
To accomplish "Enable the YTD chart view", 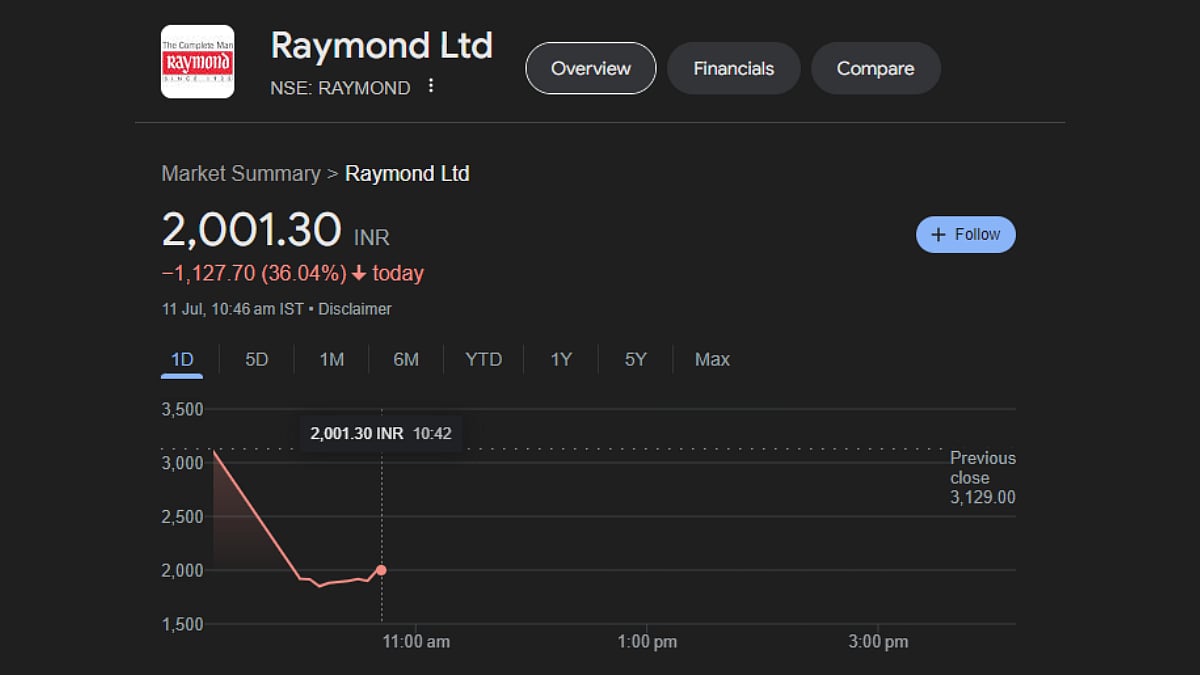I will point(483,359).
